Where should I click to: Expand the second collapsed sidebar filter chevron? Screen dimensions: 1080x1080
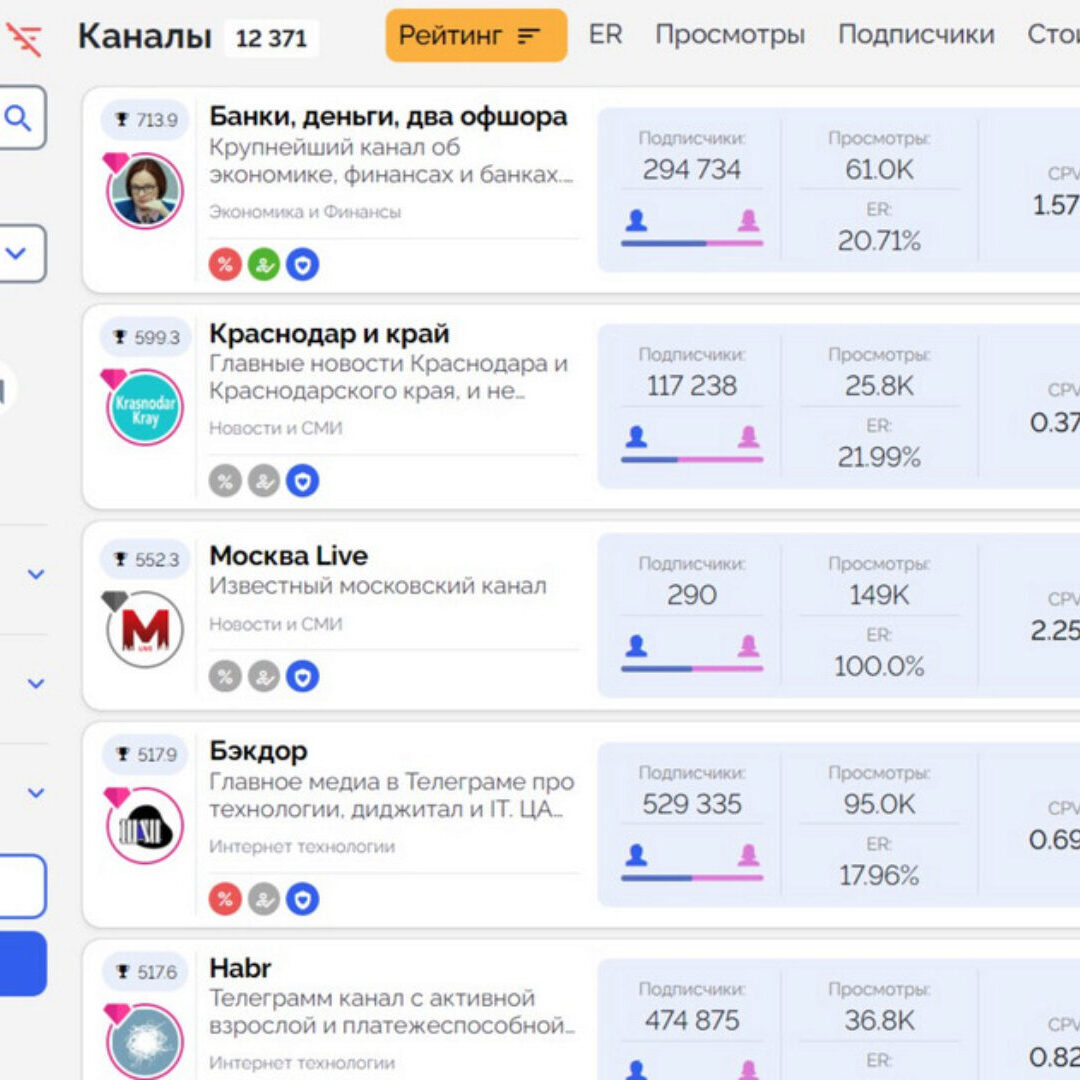(36, 684)
